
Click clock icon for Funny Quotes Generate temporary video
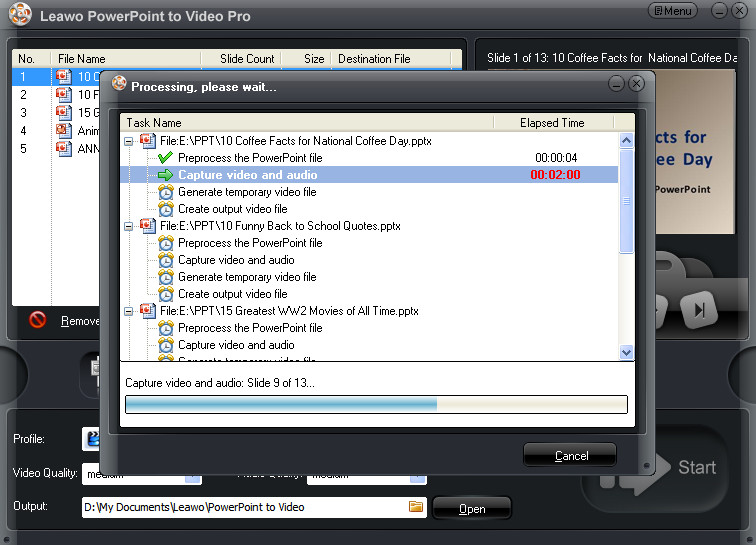point(165,277)
